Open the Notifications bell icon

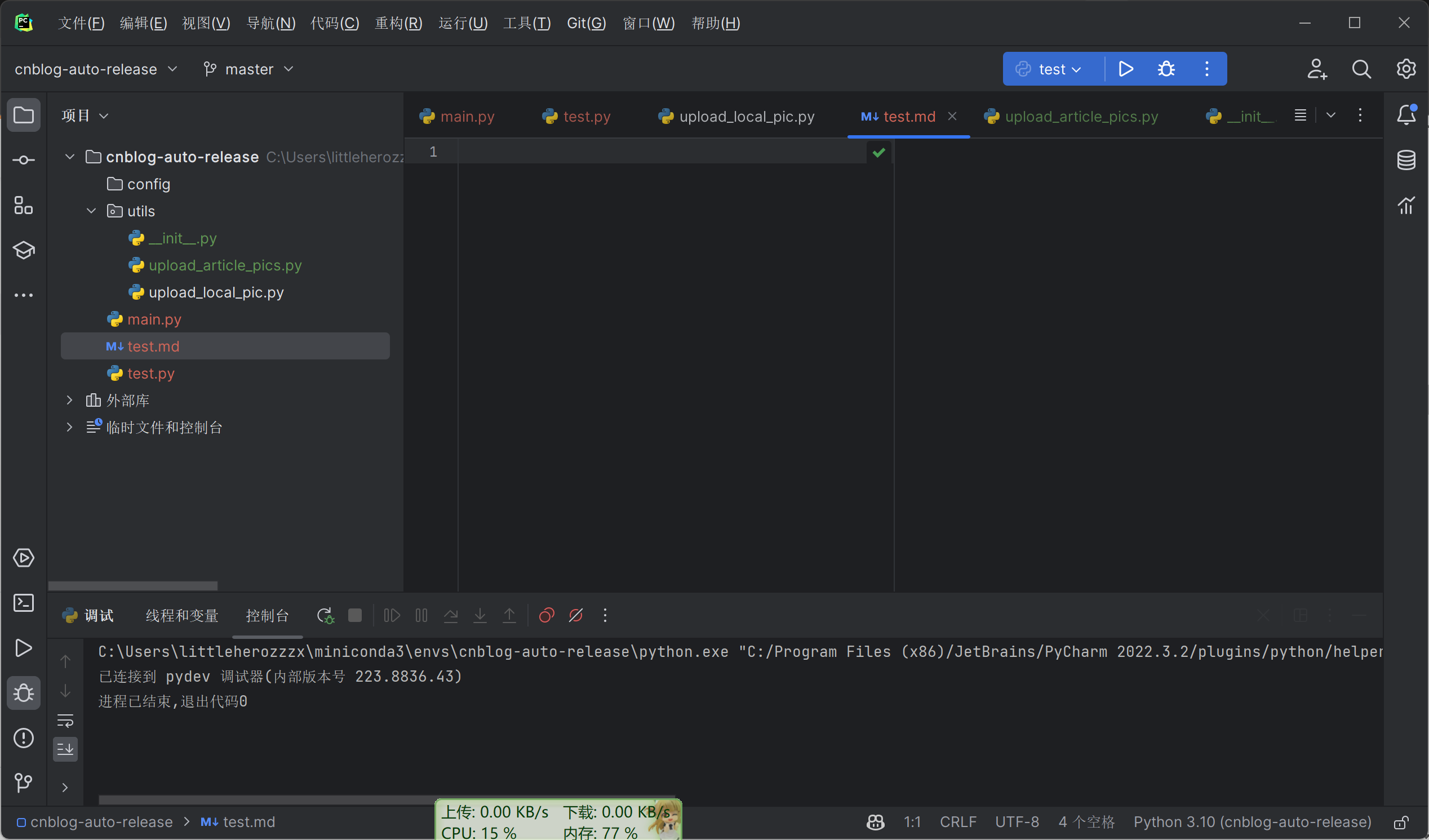pyautogui.click(x=1406, y=115)
